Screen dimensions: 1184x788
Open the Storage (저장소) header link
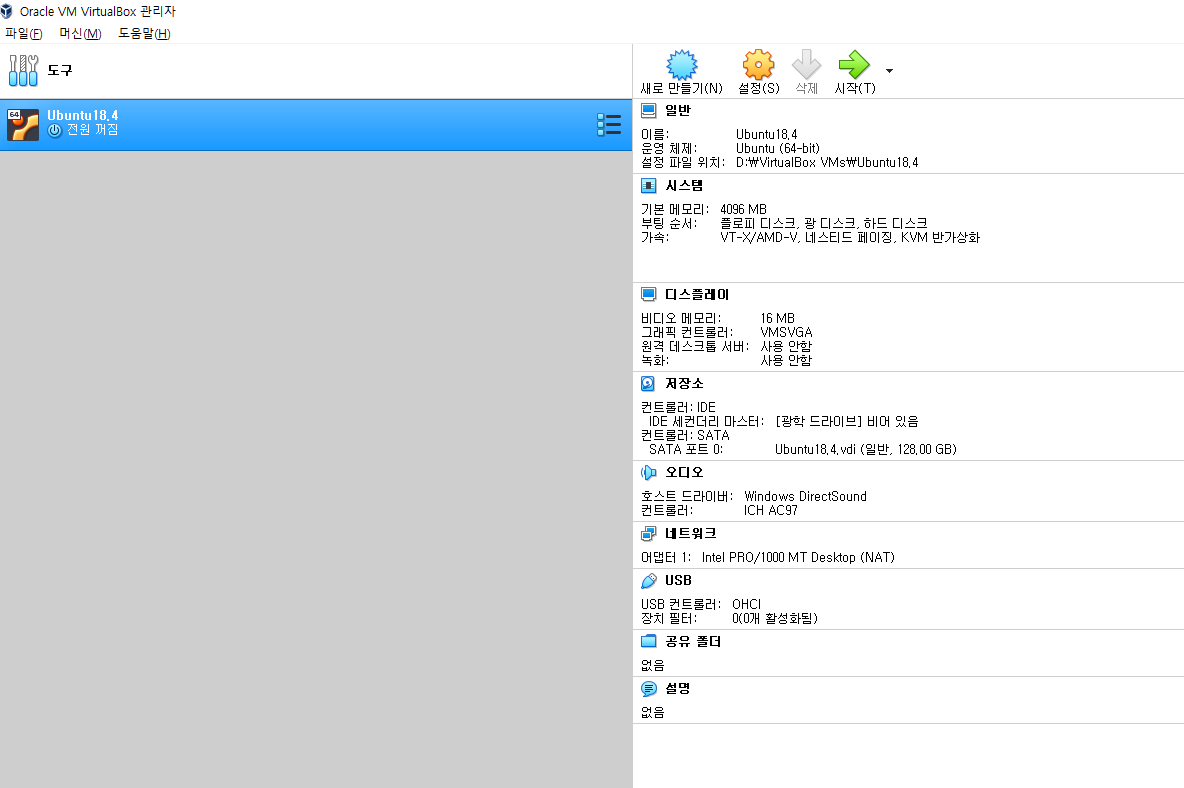[x=684, y=383]
